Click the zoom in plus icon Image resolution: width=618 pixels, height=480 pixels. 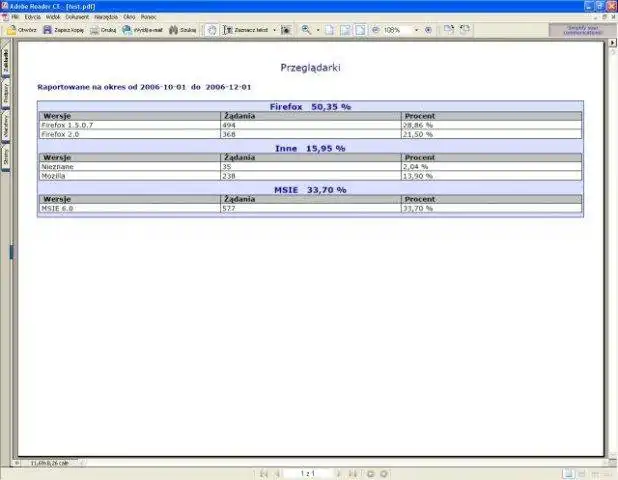(428, 30)
